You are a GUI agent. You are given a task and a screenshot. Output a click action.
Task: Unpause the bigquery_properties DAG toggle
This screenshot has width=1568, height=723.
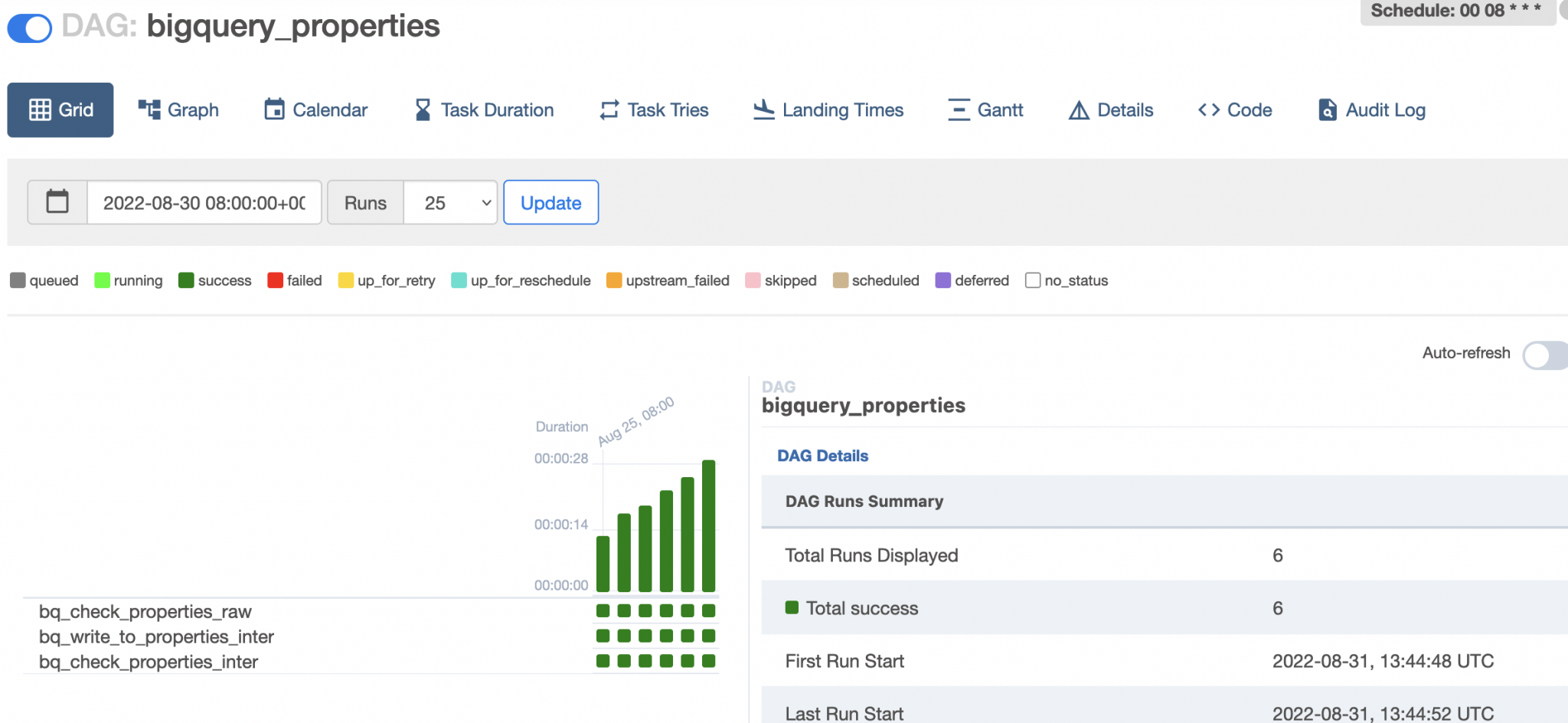coord(29,27)
